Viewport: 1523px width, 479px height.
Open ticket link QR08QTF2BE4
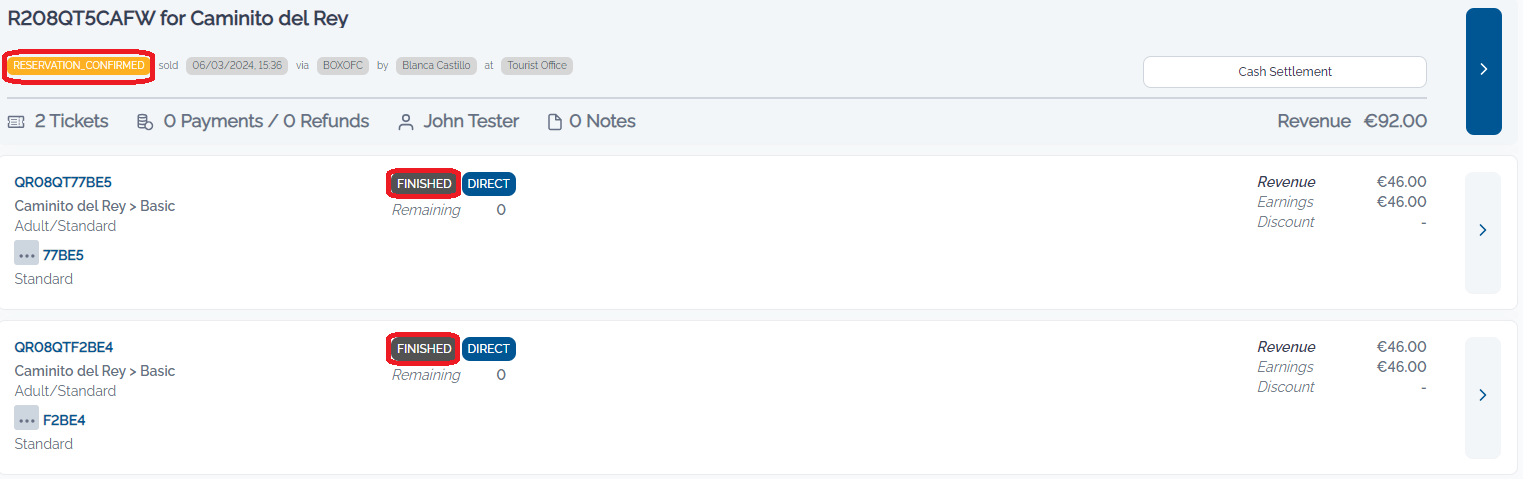64,347
